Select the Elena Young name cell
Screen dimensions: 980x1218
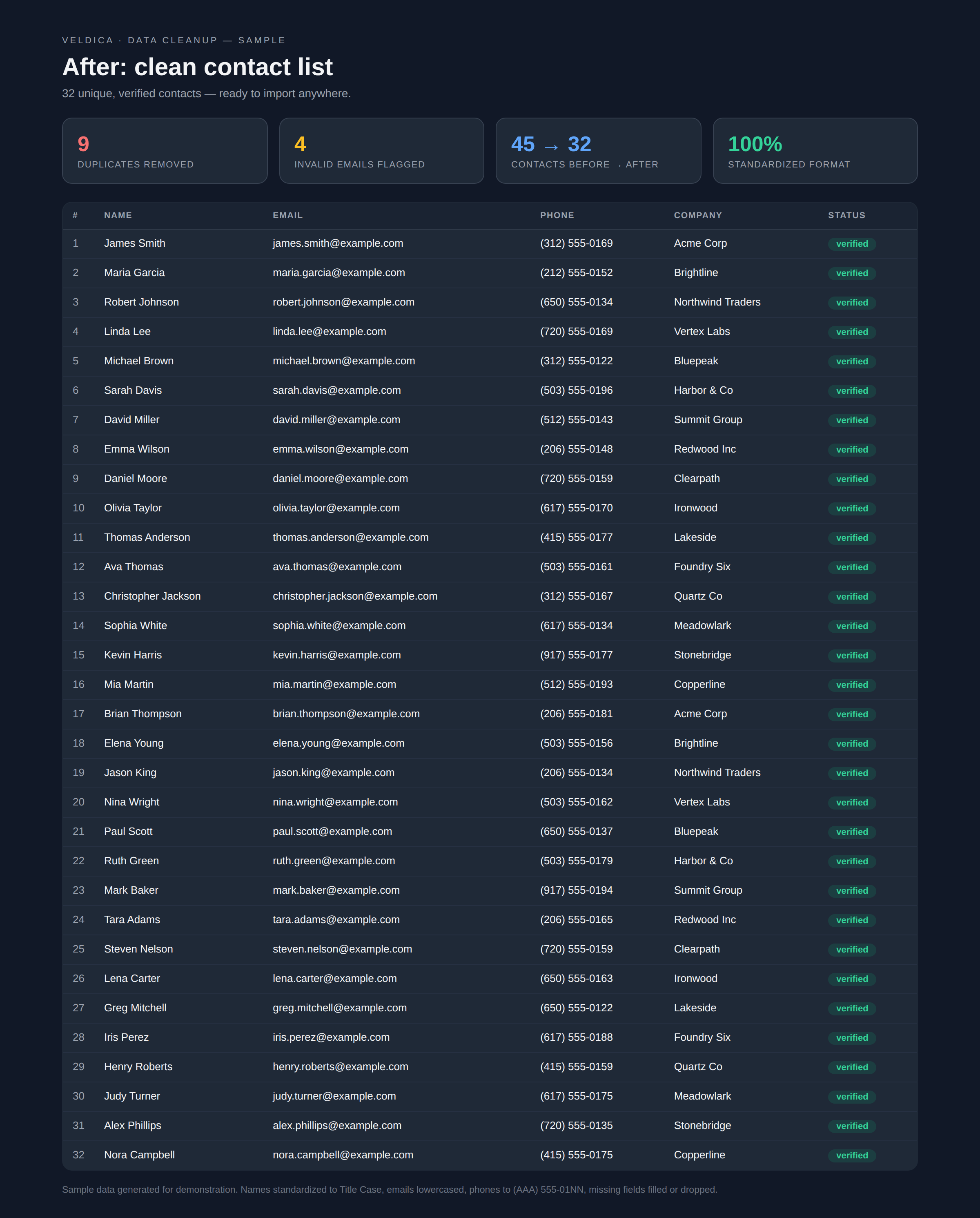[x=134, y=743]
